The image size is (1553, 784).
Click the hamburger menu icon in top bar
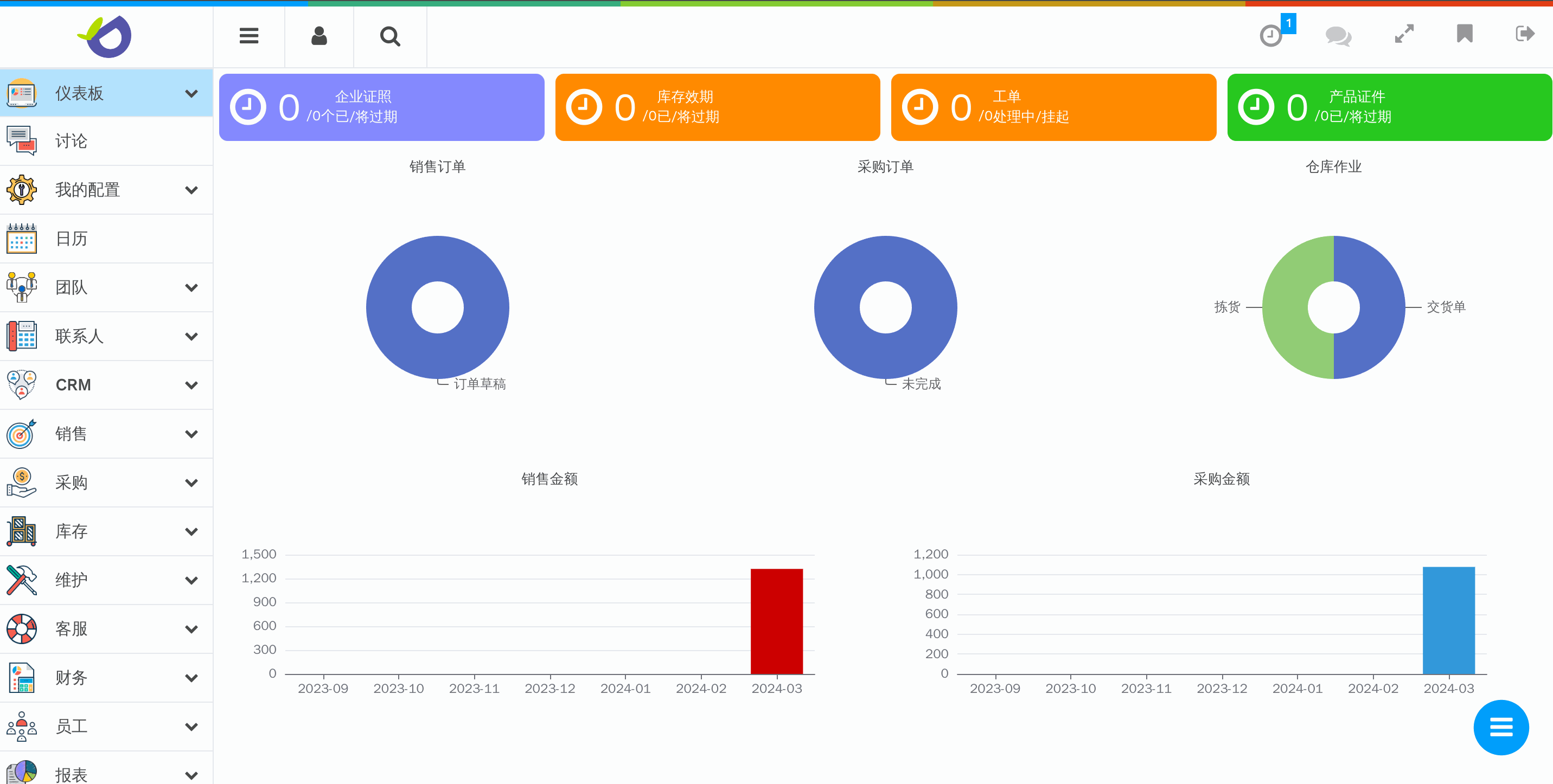248,36
